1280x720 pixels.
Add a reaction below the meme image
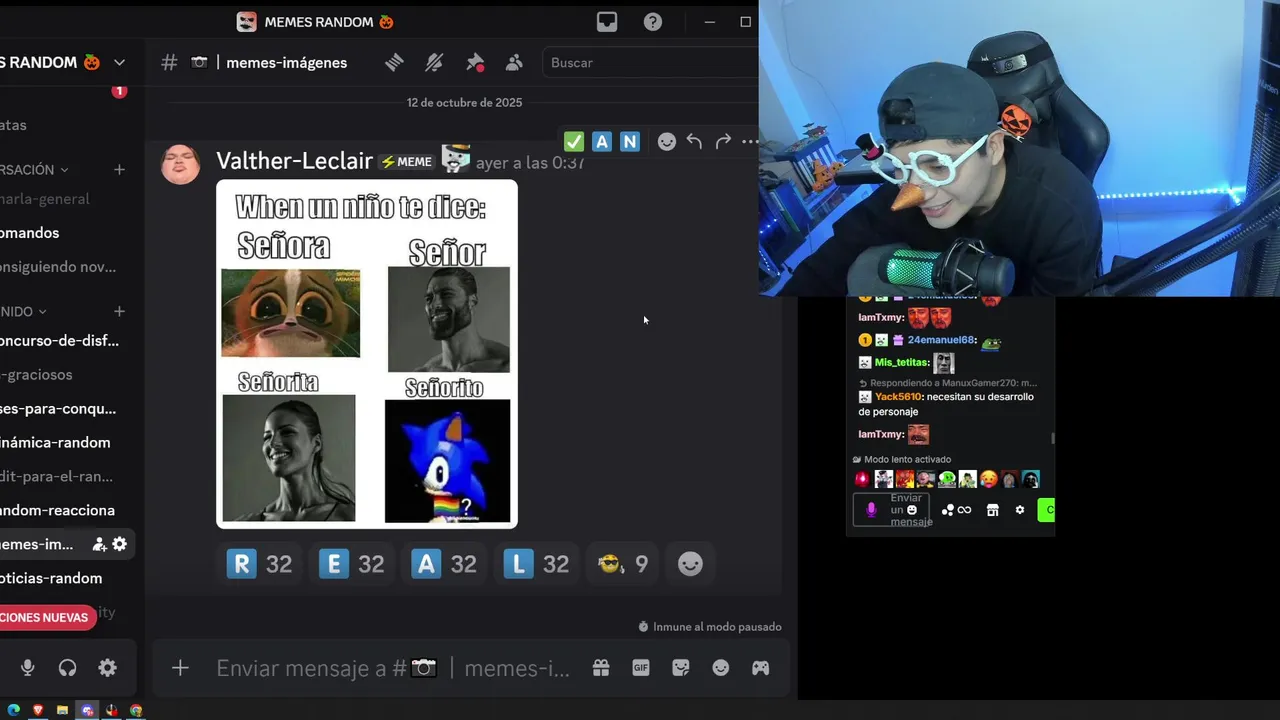tap(690, 564)
